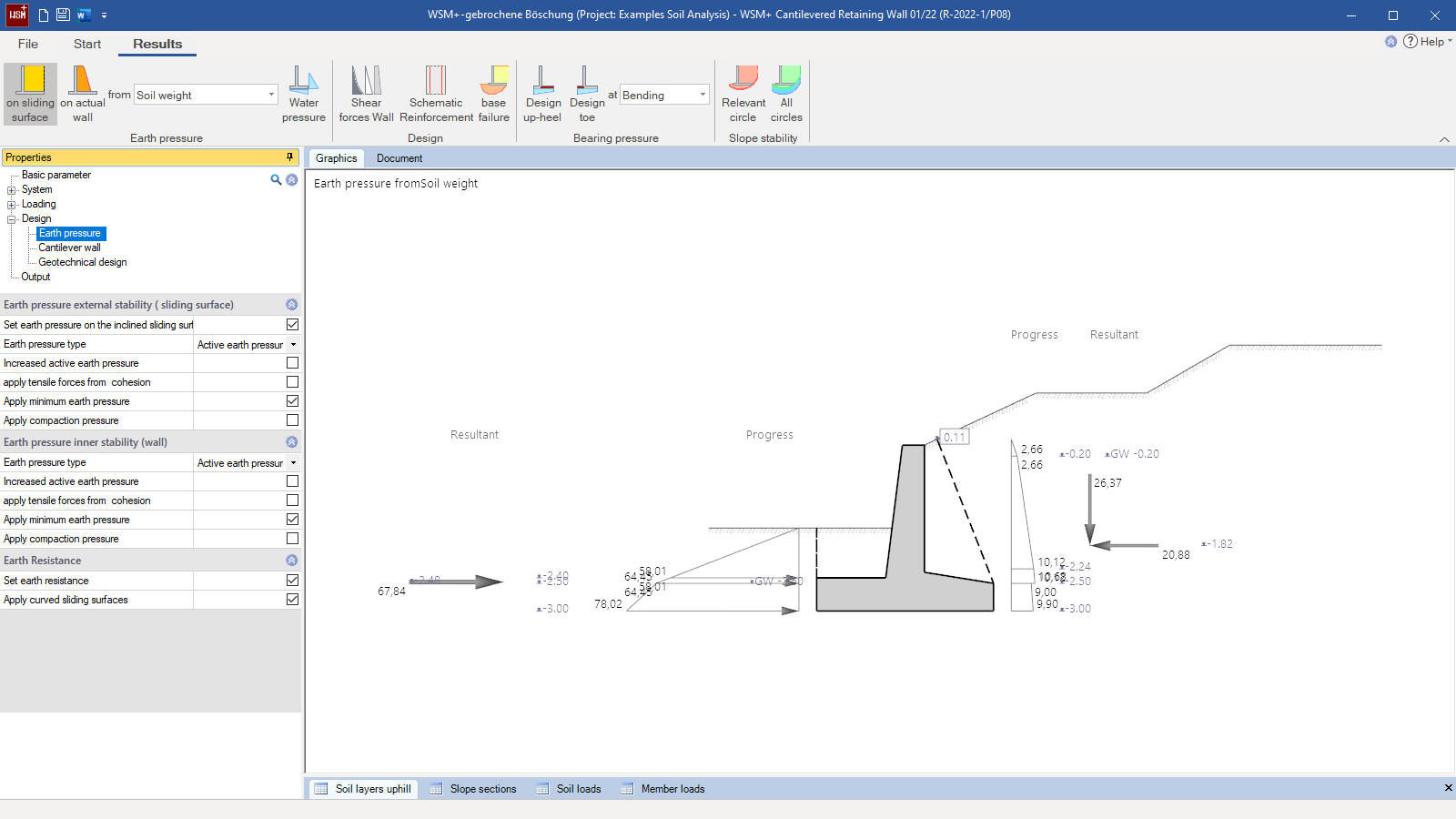
Task: Enable external 'apply tensile forces from cohesion'
Action: click(292, 382)
